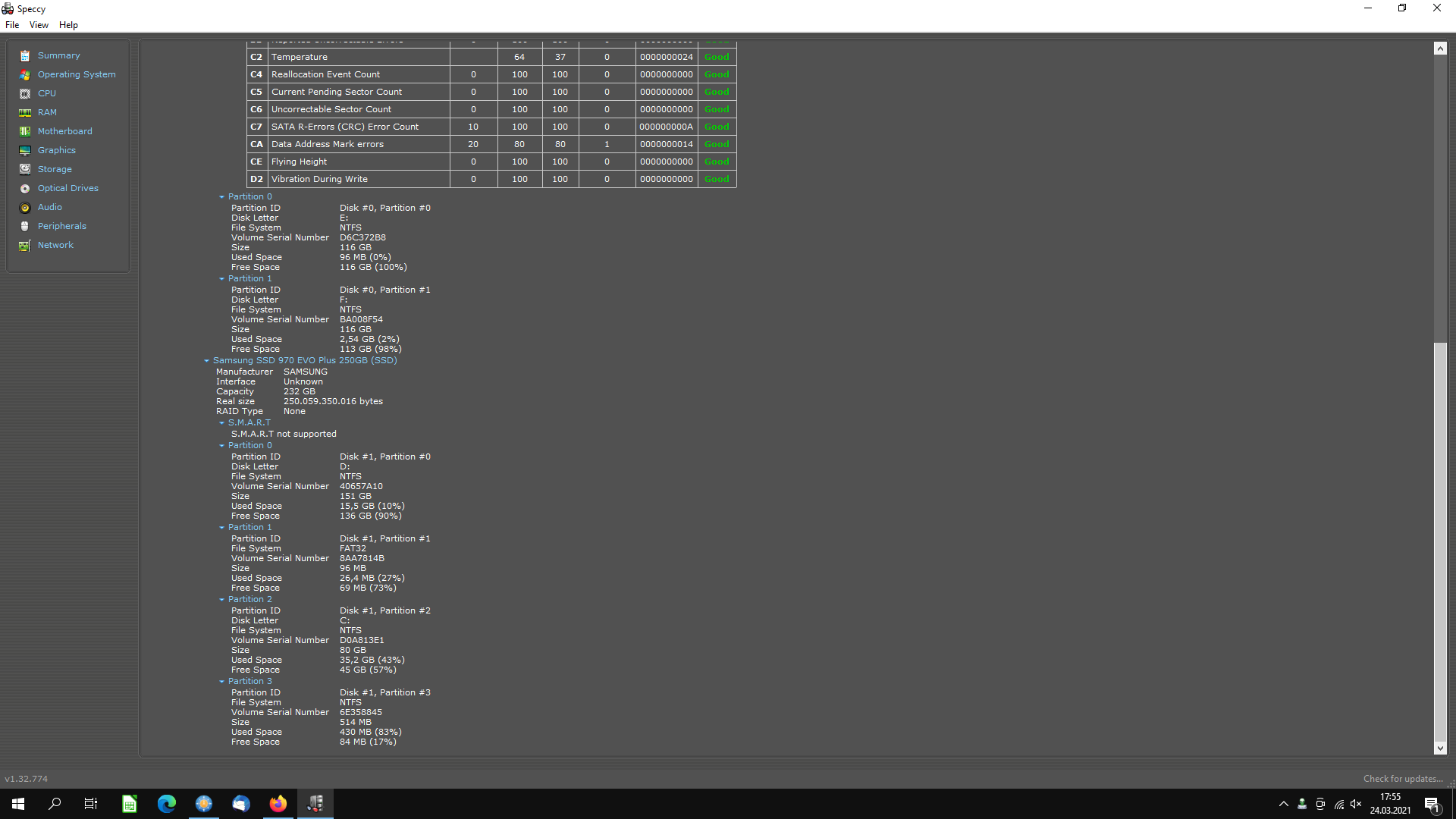Open Firefox from the taskbar
1456x819 pixels.
pos(278,804)
